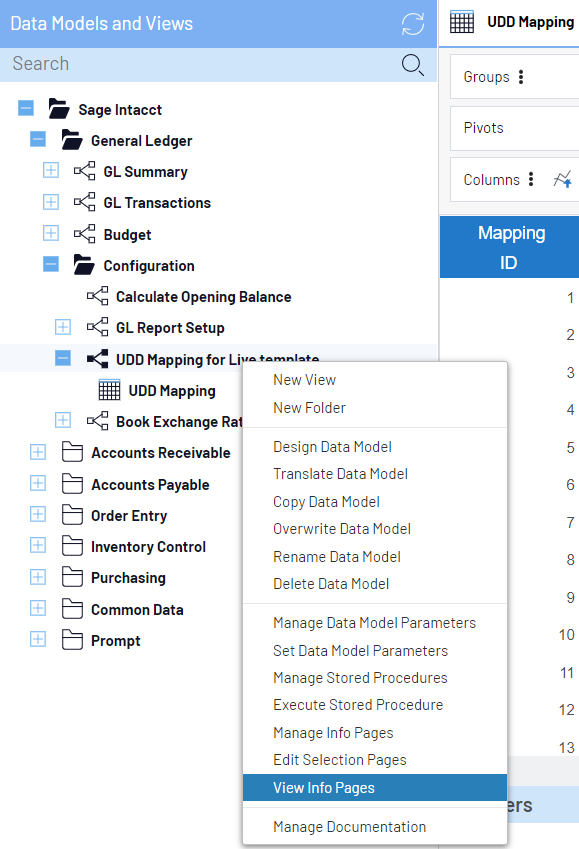Expand the Book Exchange Rate node
This screenshot has width=579, height=849.
(x=63, y=420)
